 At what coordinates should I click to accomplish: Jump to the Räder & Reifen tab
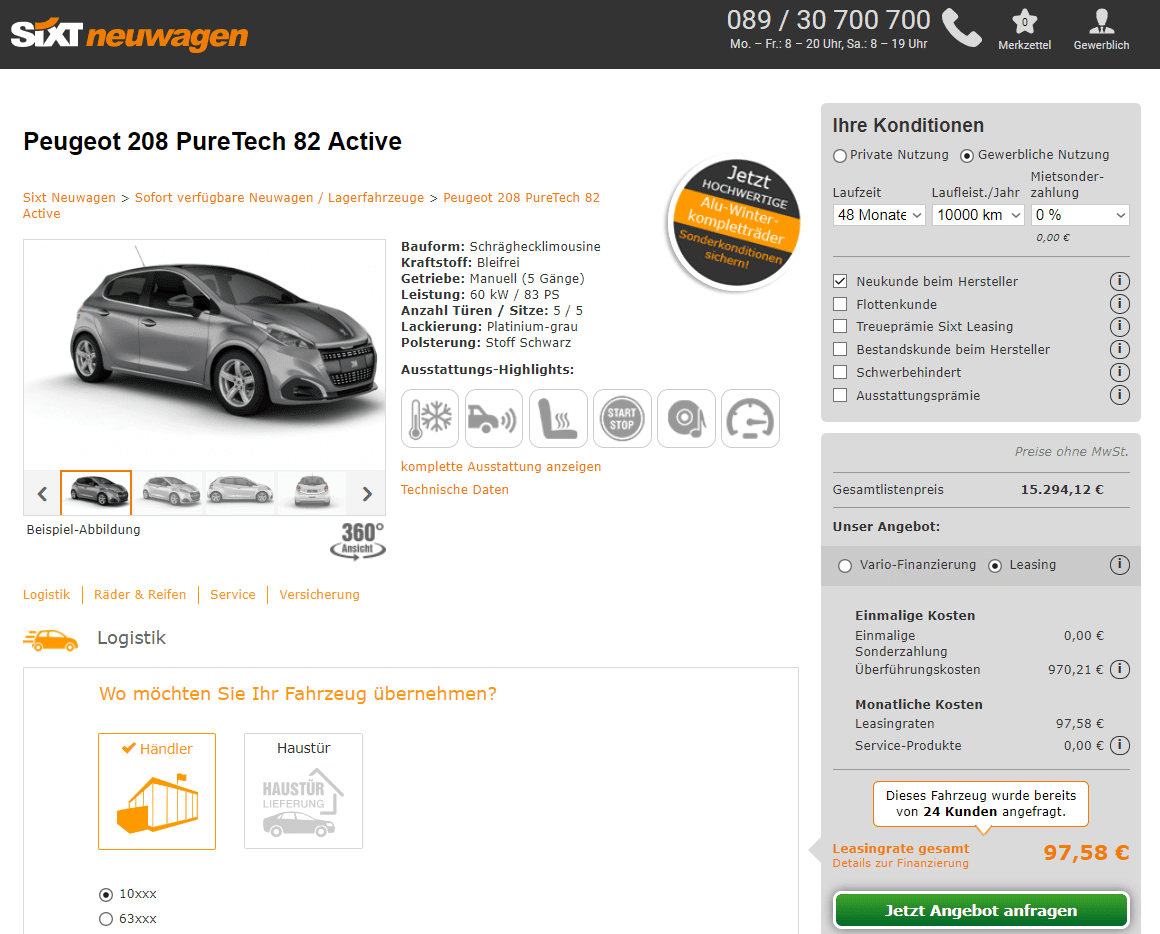[140, 595]
